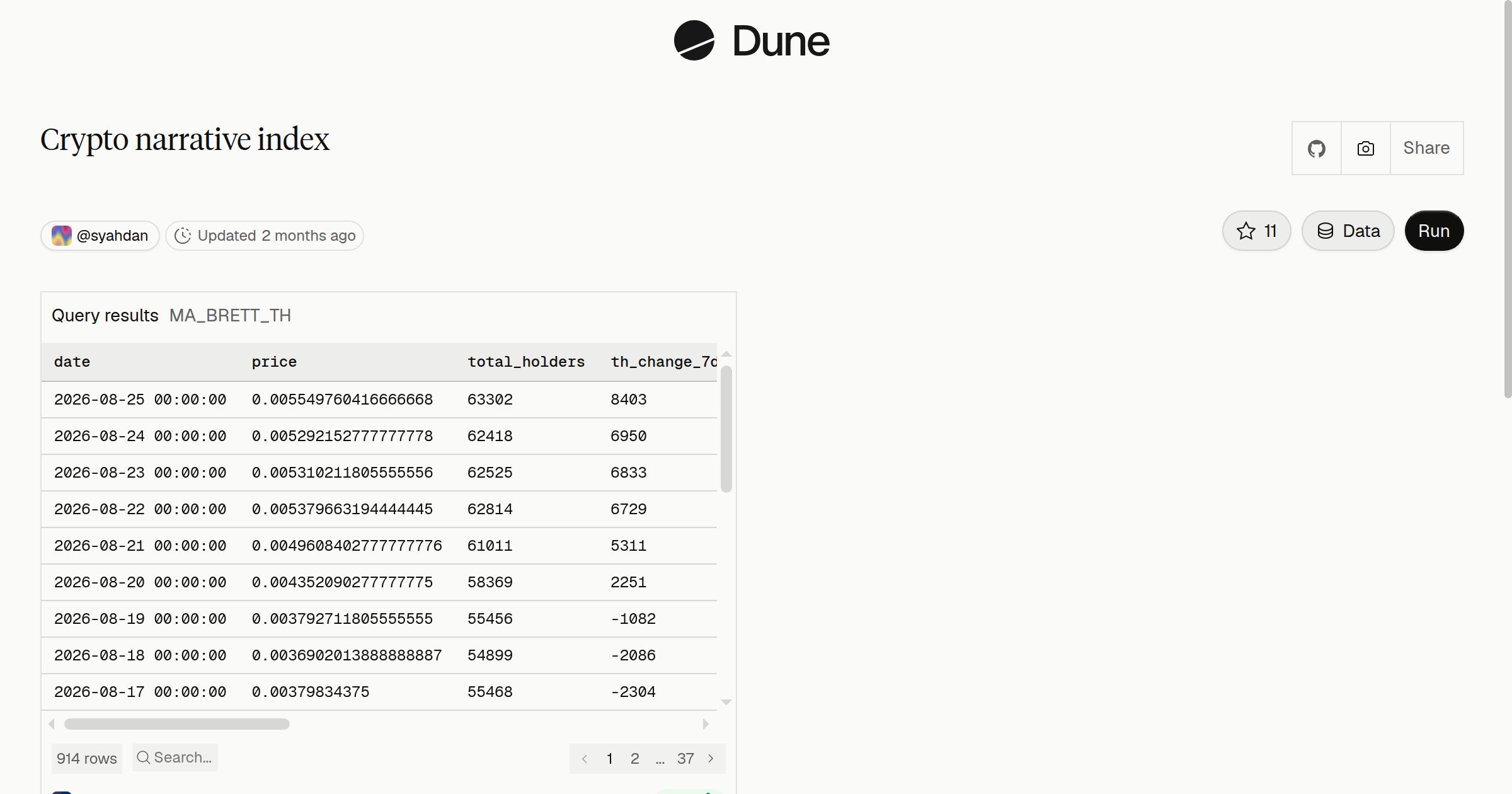Open the GitHub icon link
This screenshot has width=1512, height=794.
click(x=1316, y=148)
